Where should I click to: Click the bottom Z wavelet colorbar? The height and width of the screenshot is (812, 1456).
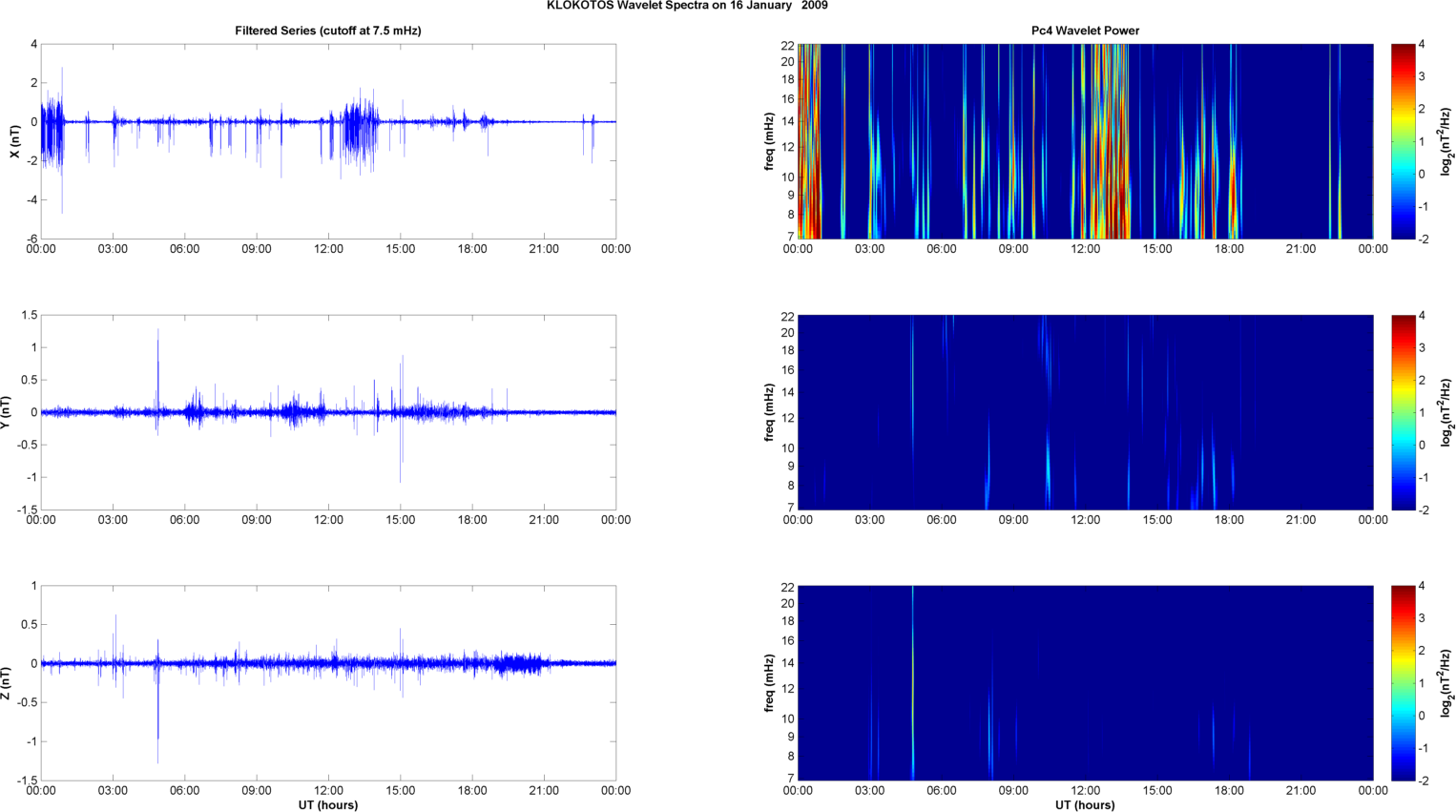pos(1403,683)
